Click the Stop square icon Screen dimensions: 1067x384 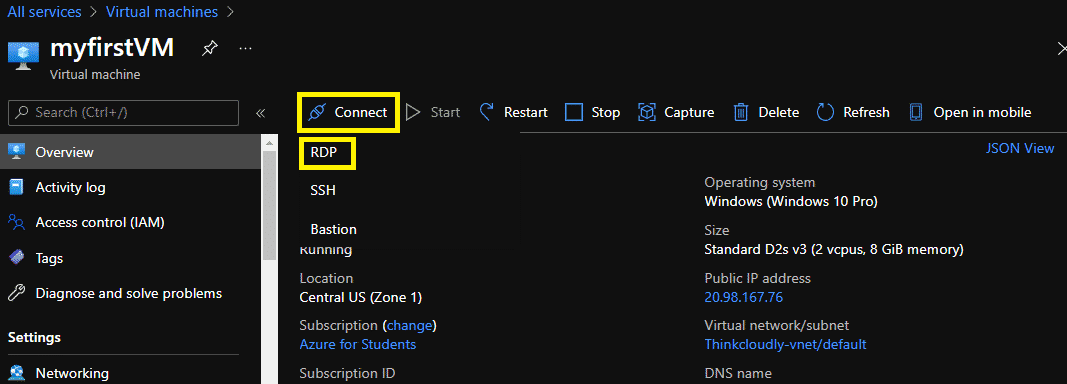(574, 112)
